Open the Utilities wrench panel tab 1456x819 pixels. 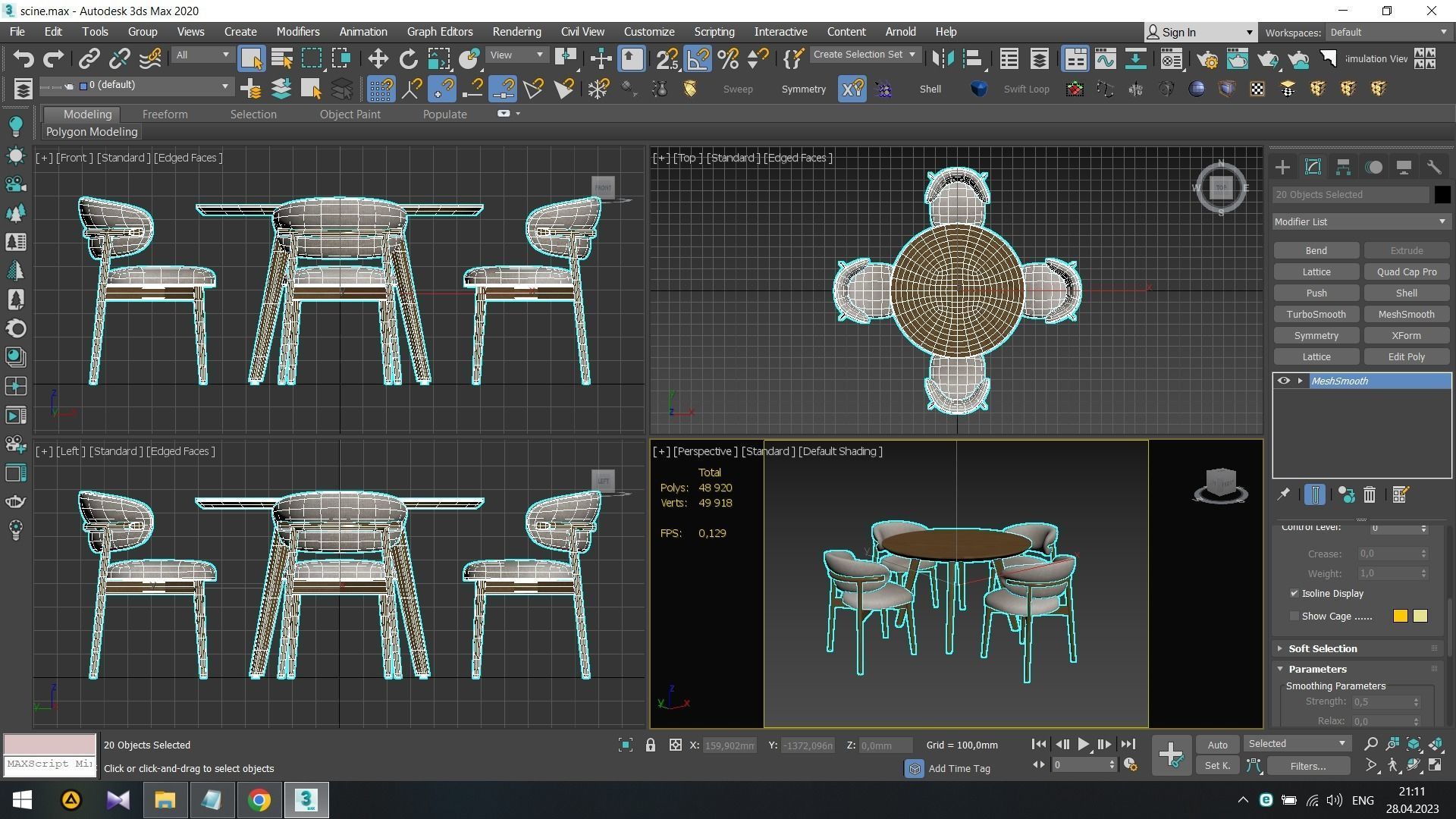click(x=1434, y=168)
